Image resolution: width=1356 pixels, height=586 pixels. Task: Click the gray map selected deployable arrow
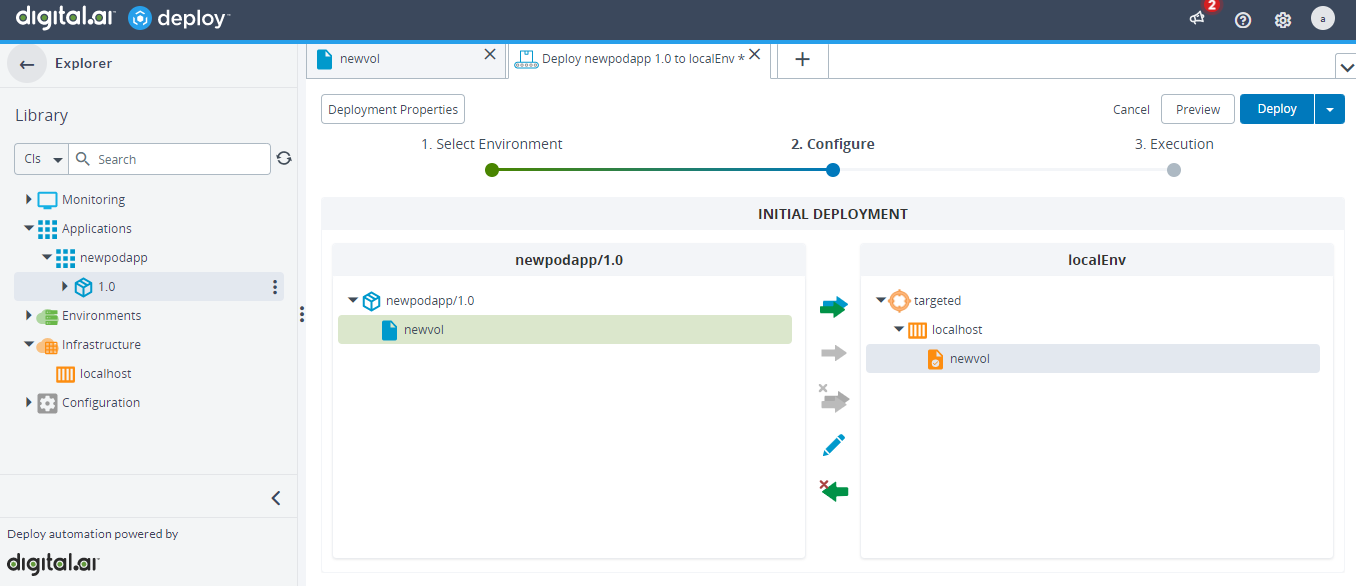[833, 353]
